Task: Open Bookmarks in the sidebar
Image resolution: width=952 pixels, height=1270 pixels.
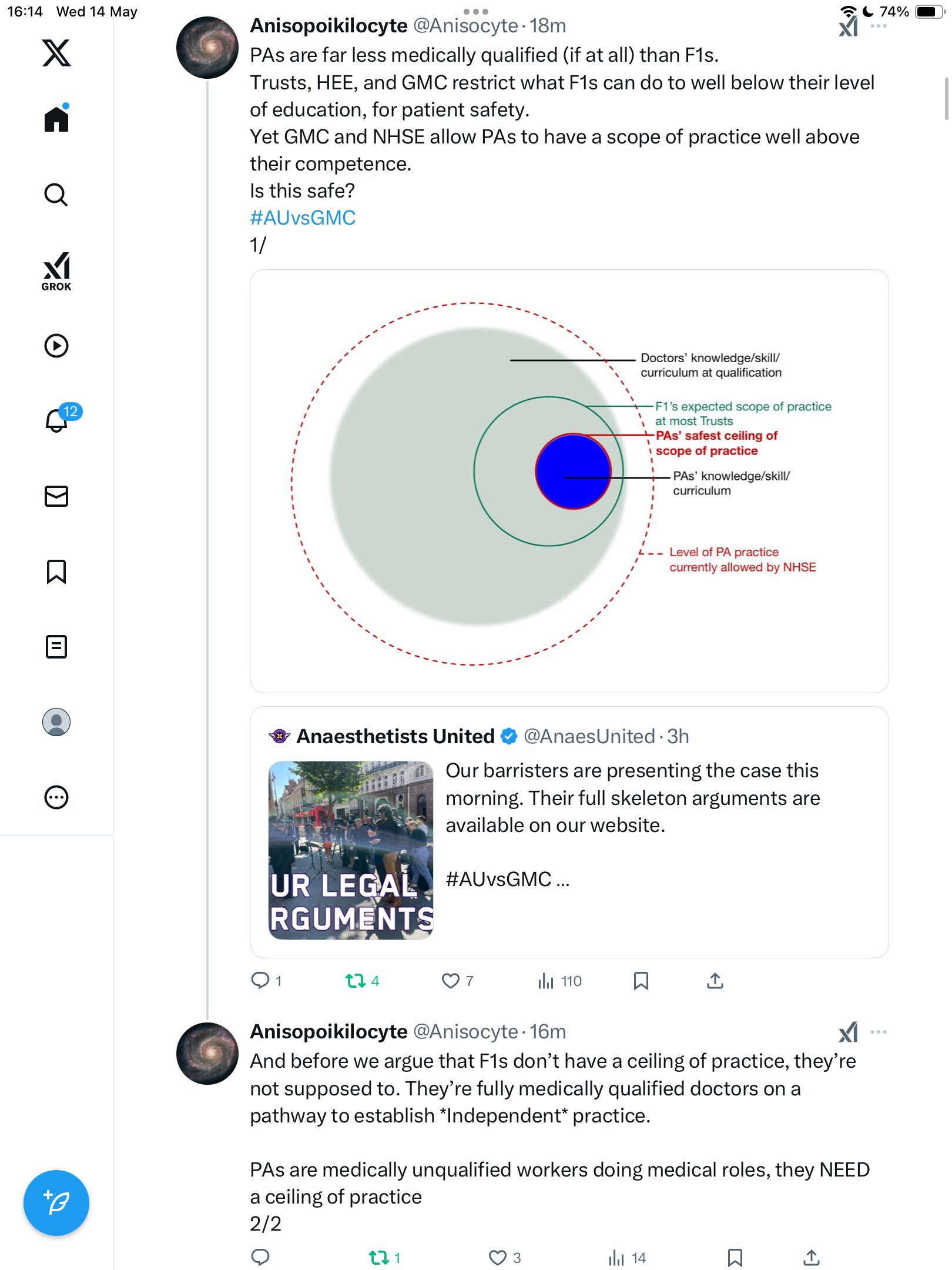Action: click(x=56, y=571)
